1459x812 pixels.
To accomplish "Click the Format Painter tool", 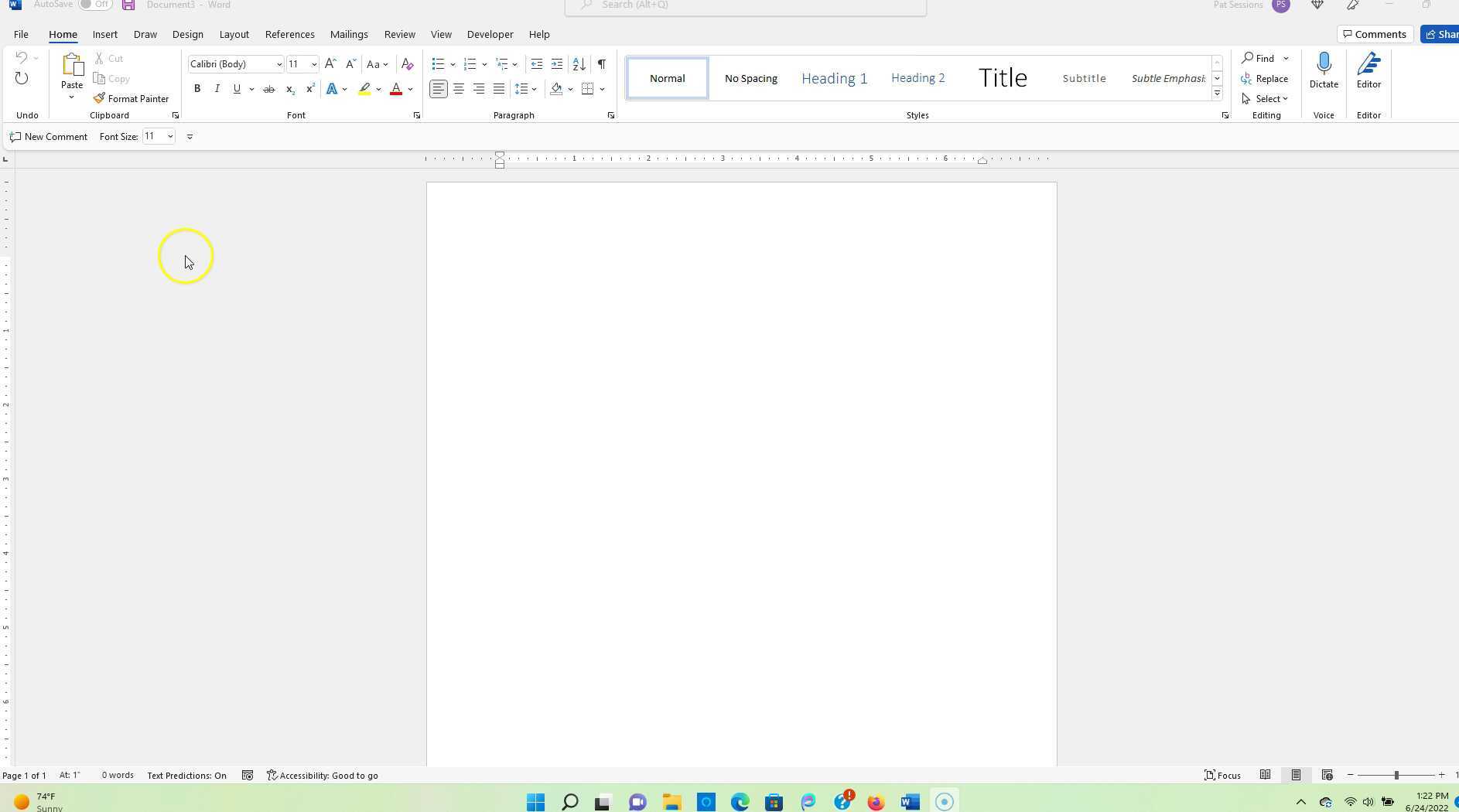I will (131, 99).
